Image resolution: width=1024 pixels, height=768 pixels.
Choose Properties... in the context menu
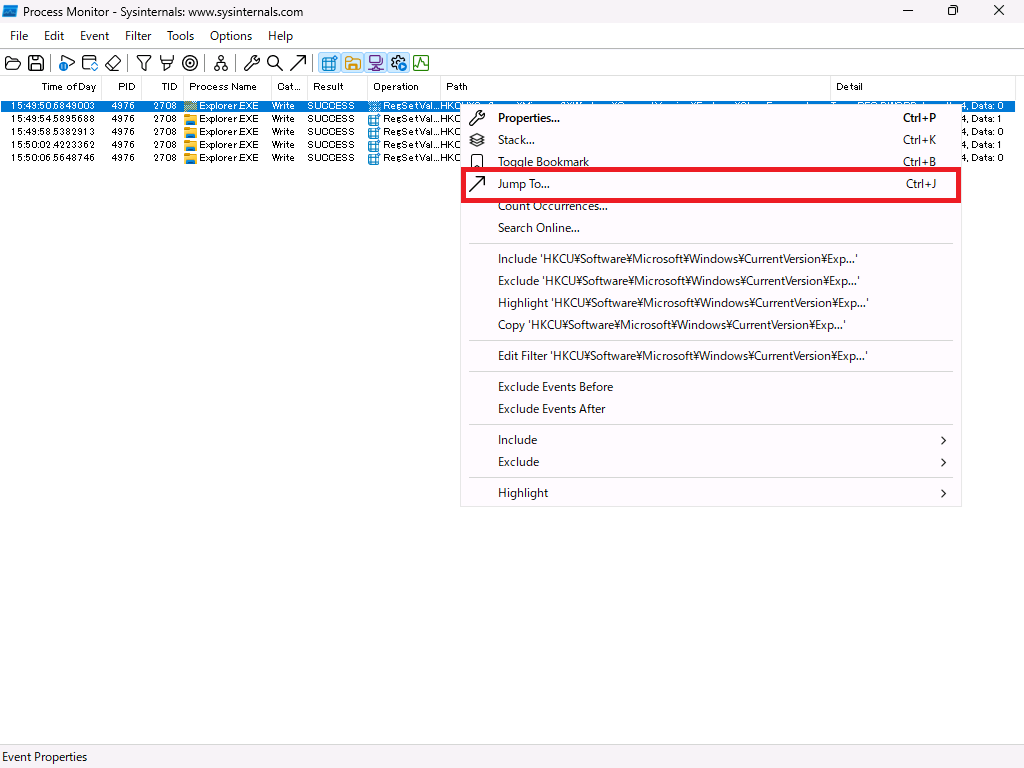[x=711, y=118]
